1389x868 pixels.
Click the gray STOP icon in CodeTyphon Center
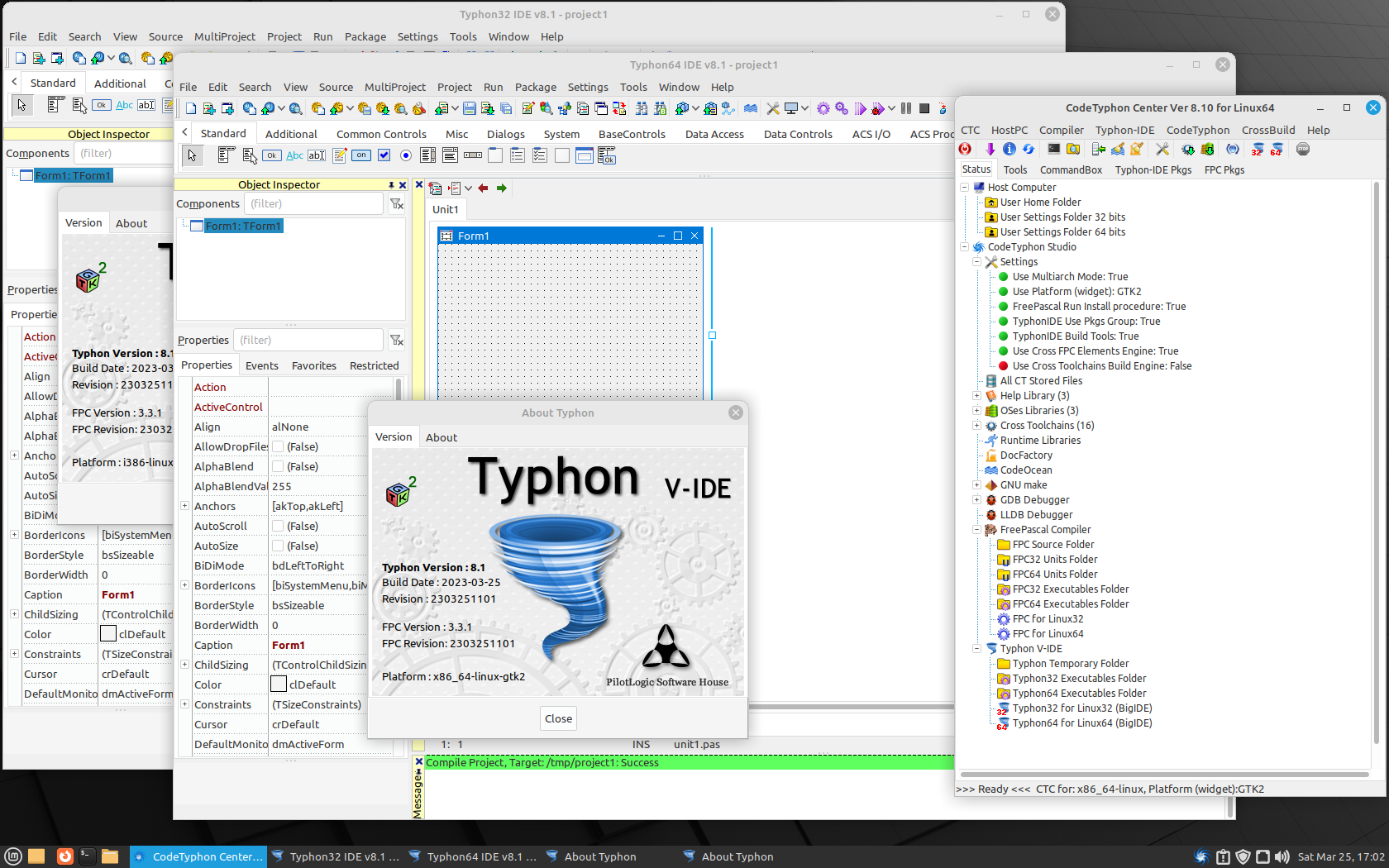(1303, 149)
